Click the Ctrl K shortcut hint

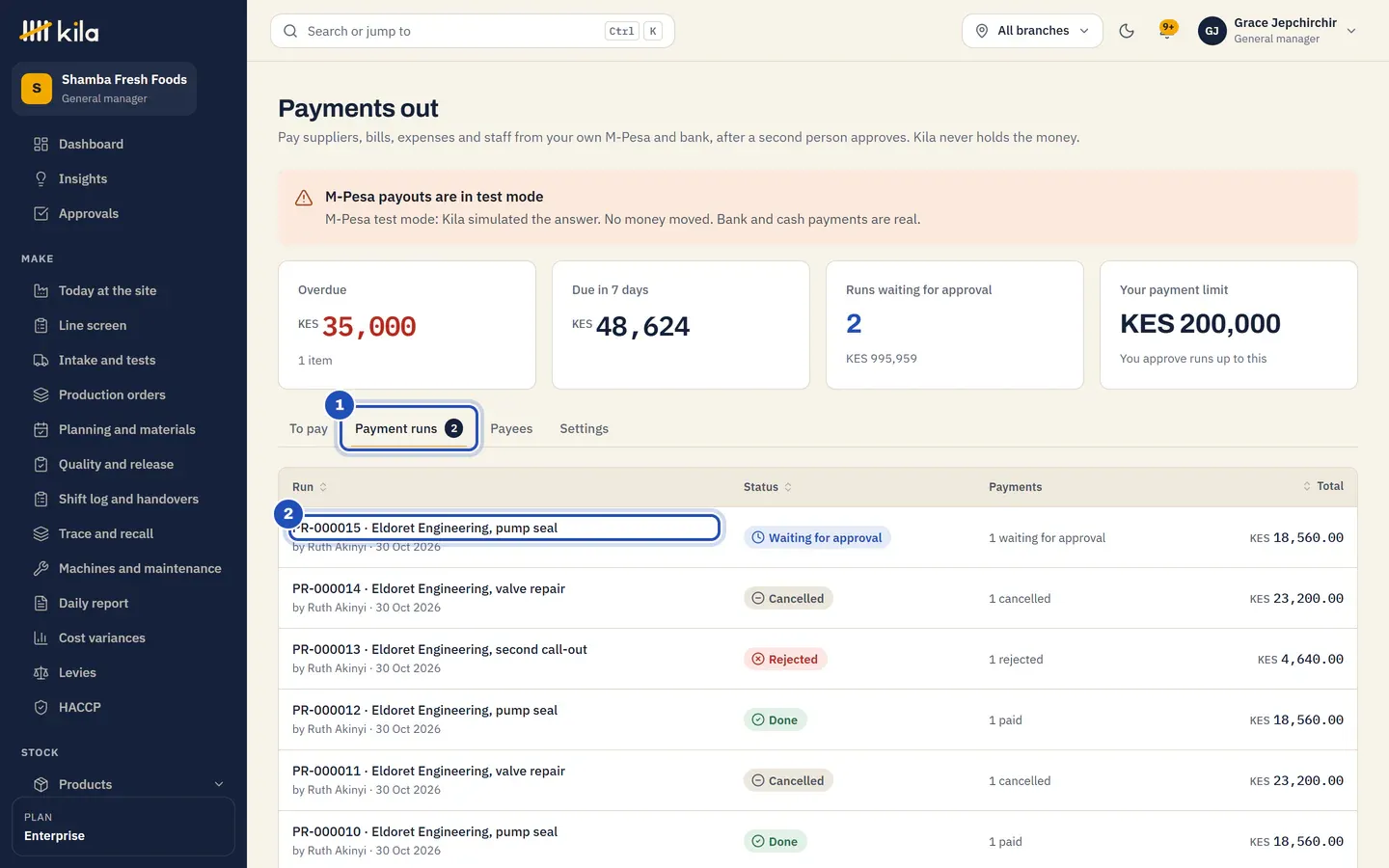[x=634, y=31]
